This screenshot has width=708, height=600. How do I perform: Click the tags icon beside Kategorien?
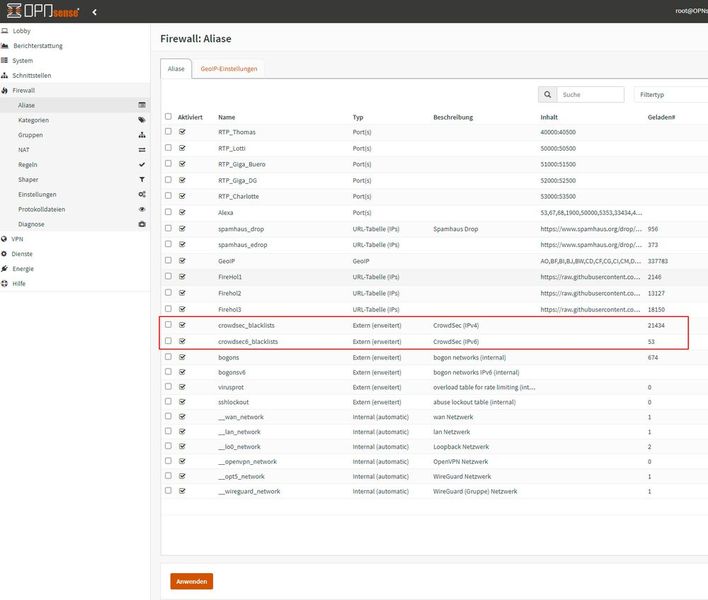pos(142,120)
